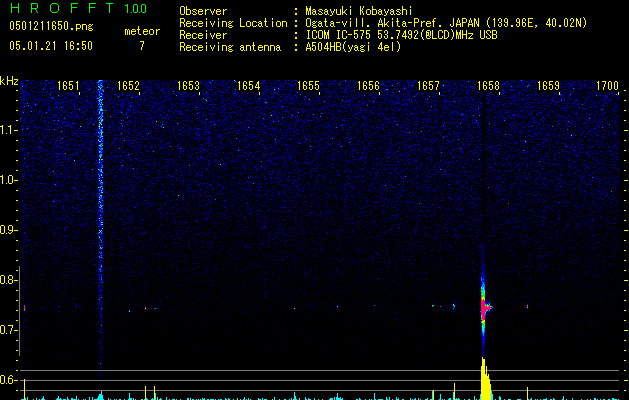Image resolution: width=629 pixels, height=400 pixels.
Task: Click the 0.6 kHz frequency tick label
Action: [x=8, y=380]
